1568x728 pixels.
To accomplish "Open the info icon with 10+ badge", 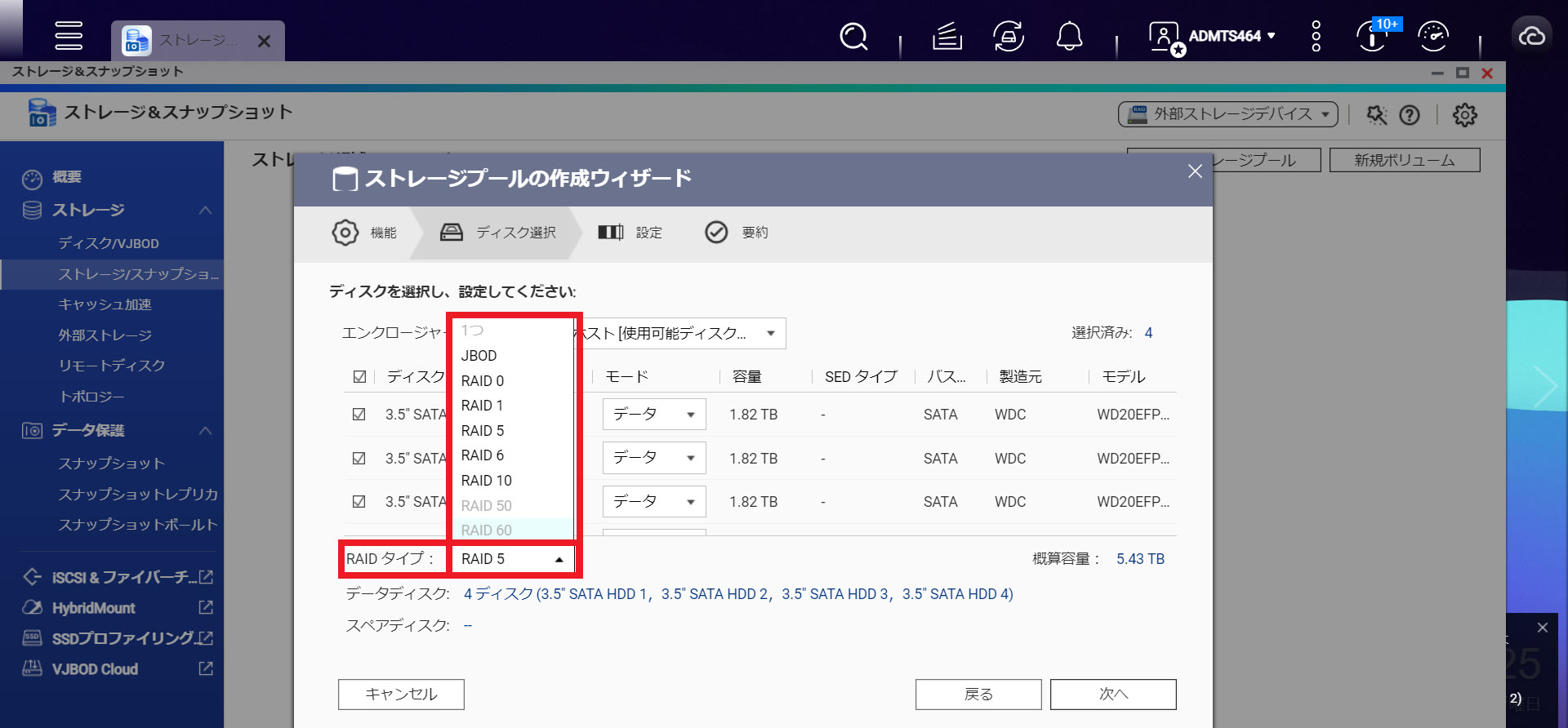I will [x=1374, y=36].
